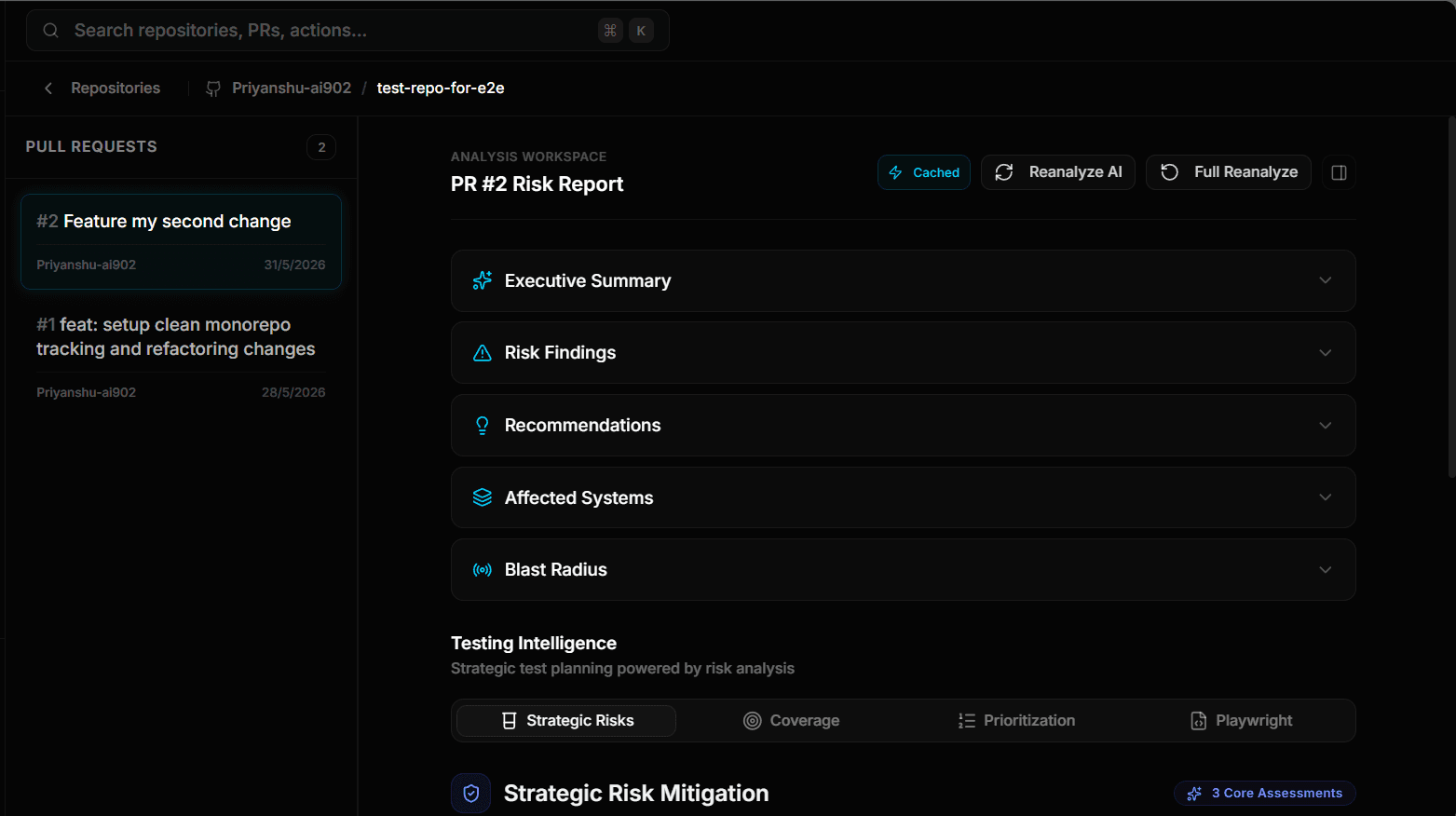Click Strategic test planning subtitle text
Screen dimensions: 1456x816
(x=622, y=669)
